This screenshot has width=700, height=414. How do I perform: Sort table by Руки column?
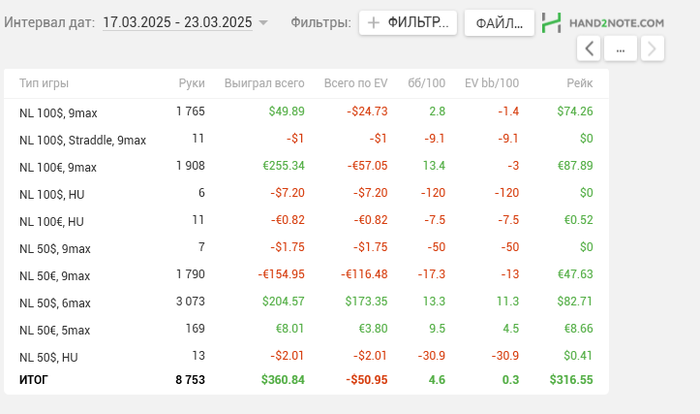[191, 83]
